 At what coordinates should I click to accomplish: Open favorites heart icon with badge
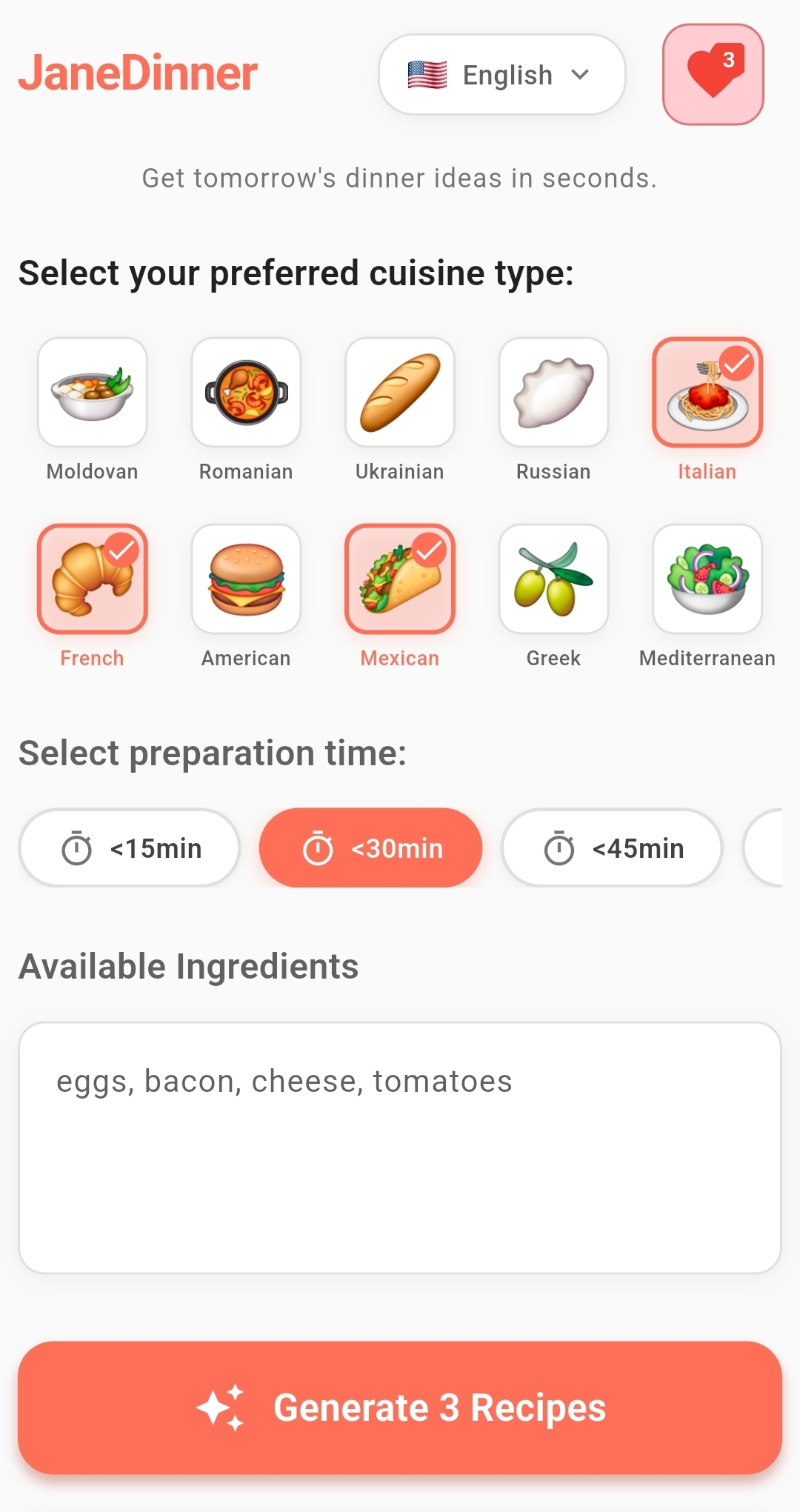[713, 74]
